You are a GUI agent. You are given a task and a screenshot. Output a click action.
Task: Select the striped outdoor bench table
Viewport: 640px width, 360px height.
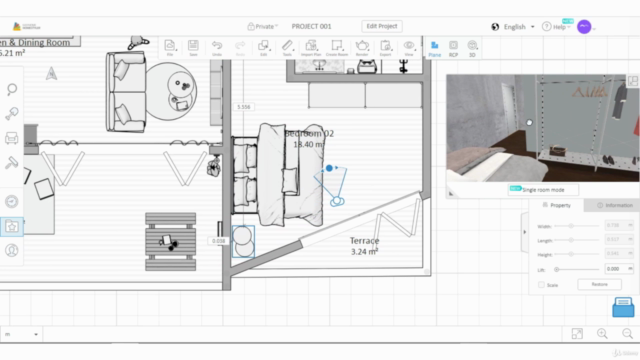(171, 242)
